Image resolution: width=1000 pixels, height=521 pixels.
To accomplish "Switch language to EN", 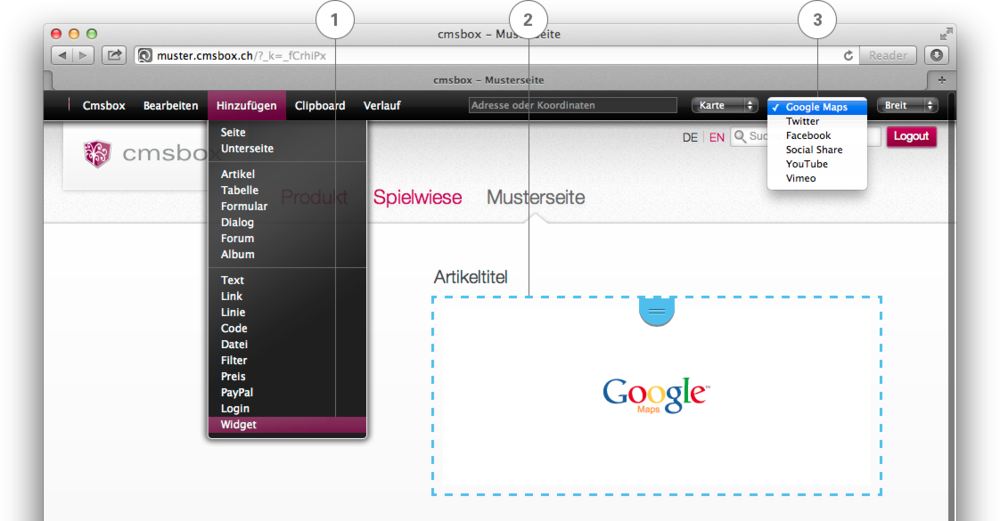I will click(717, 138).
